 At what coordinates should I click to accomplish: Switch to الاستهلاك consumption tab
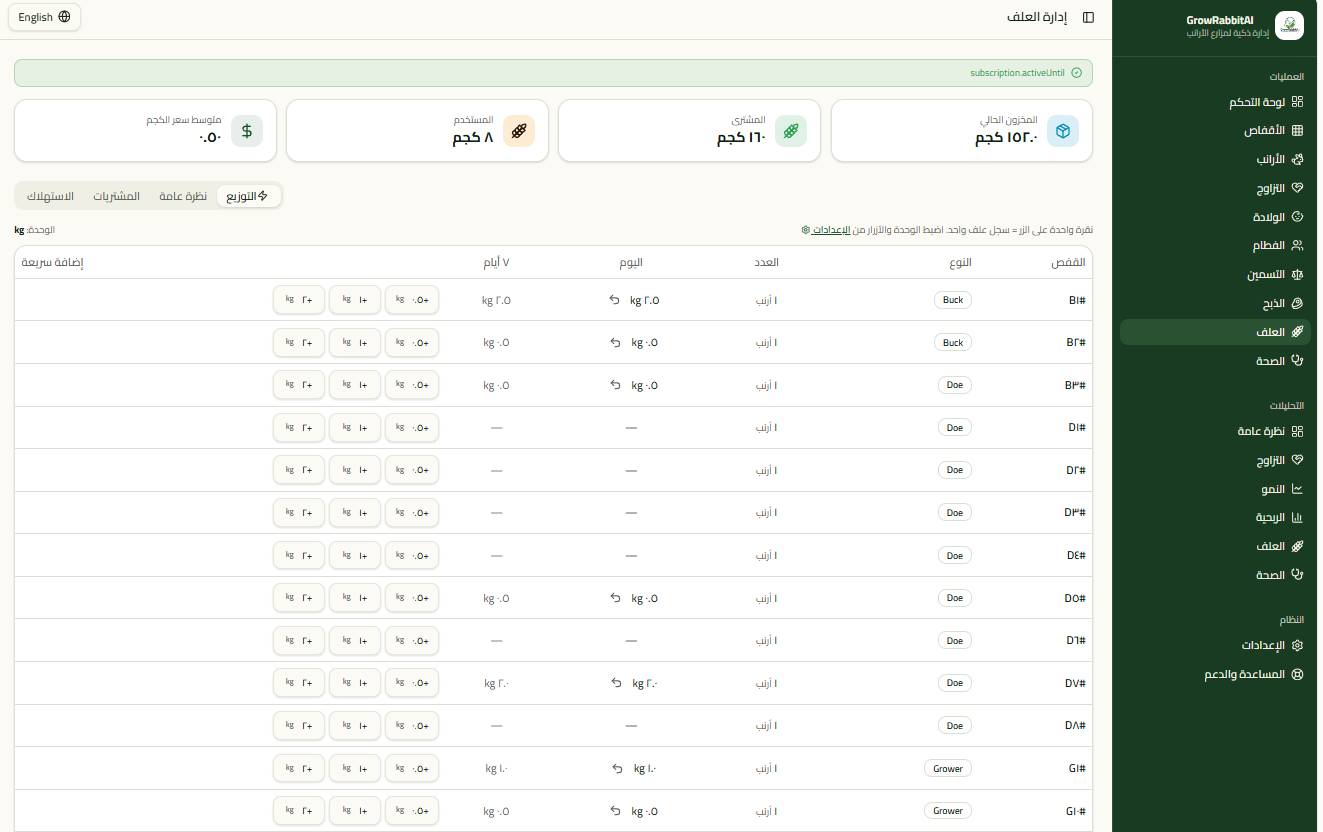pos(50,196)
